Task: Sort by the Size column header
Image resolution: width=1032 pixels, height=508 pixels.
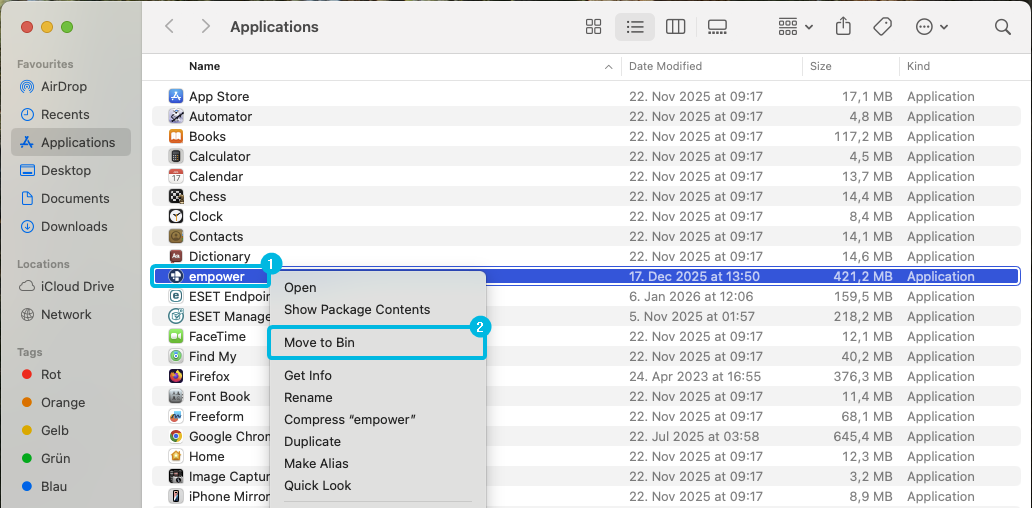Action: (x=820, y=66)
